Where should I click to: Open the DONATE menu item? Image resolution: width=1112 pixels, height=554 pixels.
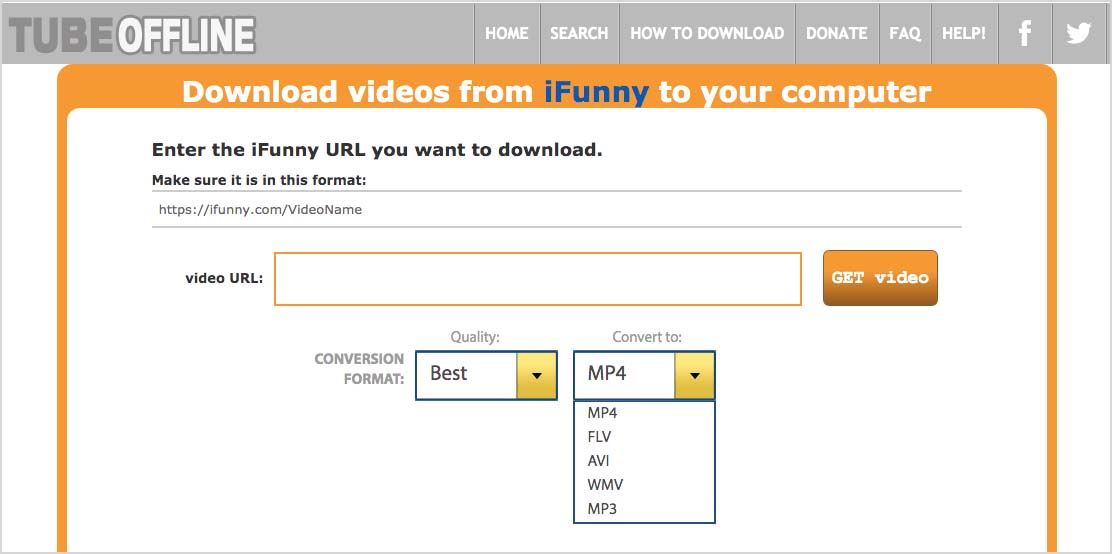(837, 33)
